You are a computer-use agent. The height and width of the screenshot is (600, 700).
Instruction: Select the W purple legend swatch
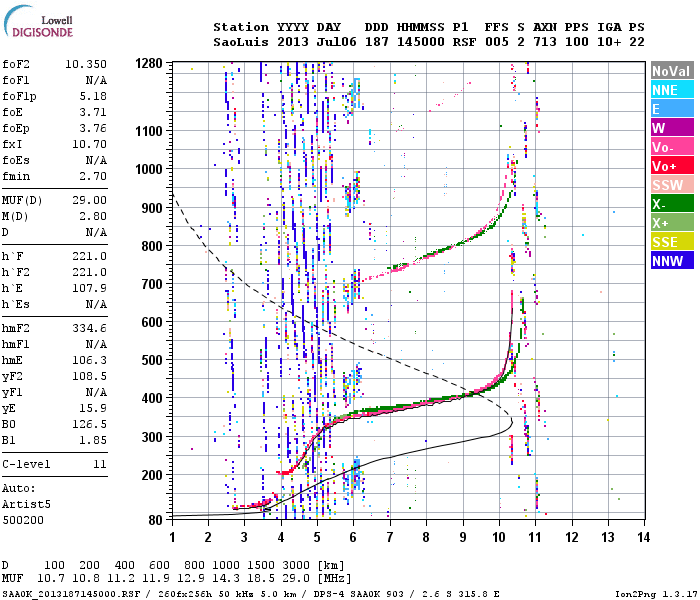(x=672, y=128)
